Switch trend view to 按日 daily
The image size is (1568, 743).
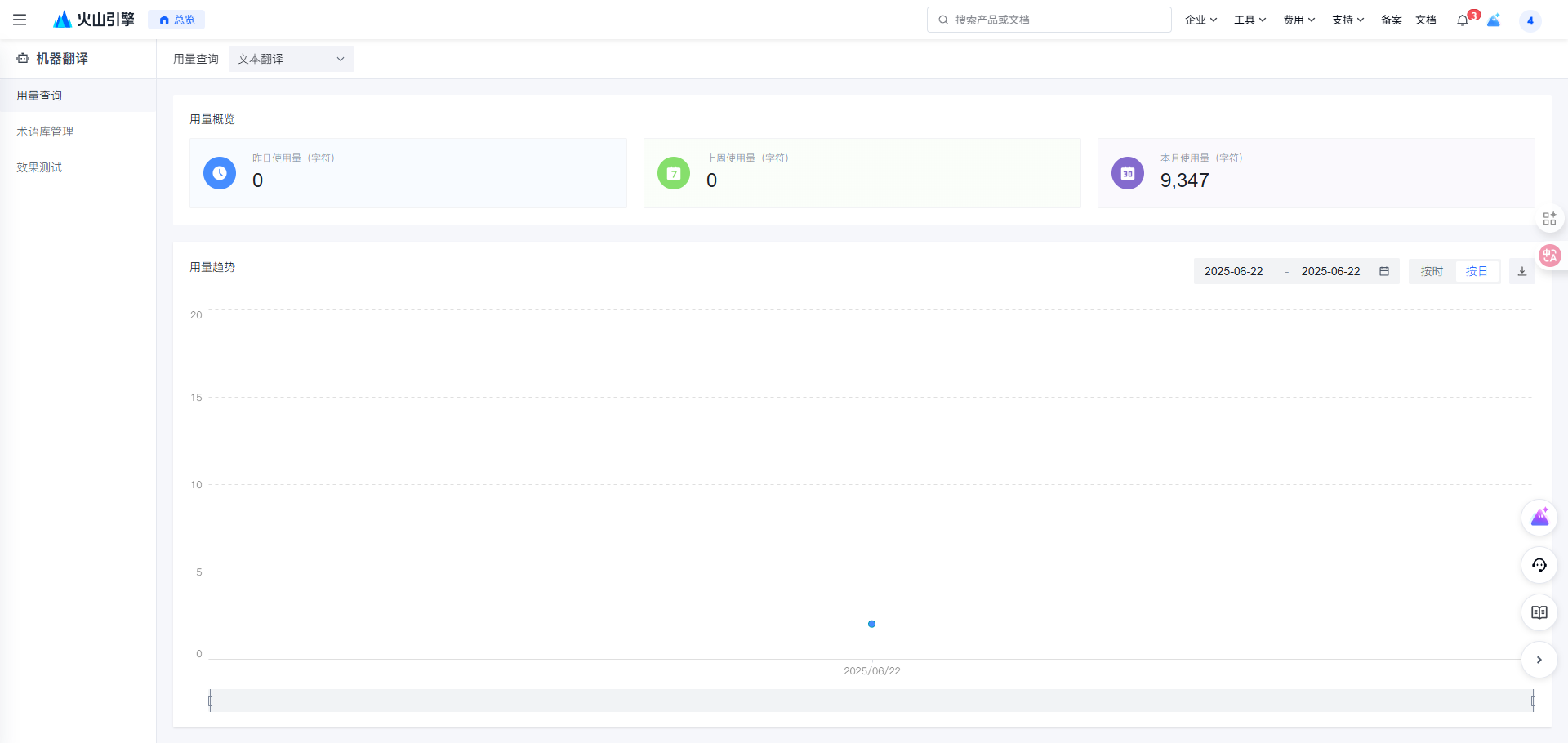(x=1477, y=271)
